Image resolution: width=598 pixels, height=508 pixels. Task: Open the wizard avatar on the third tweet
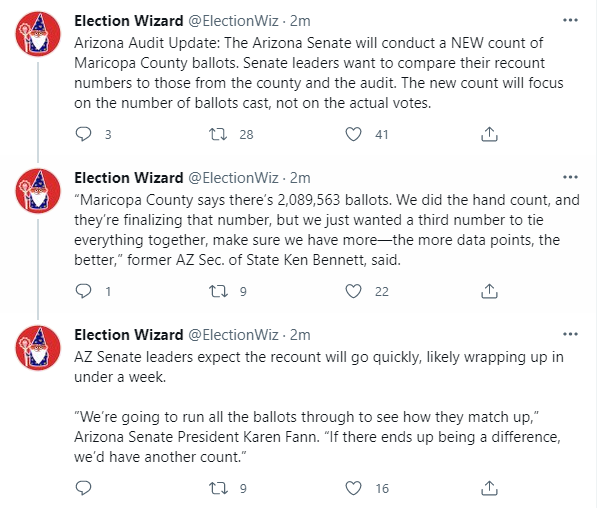pos(38,348)
